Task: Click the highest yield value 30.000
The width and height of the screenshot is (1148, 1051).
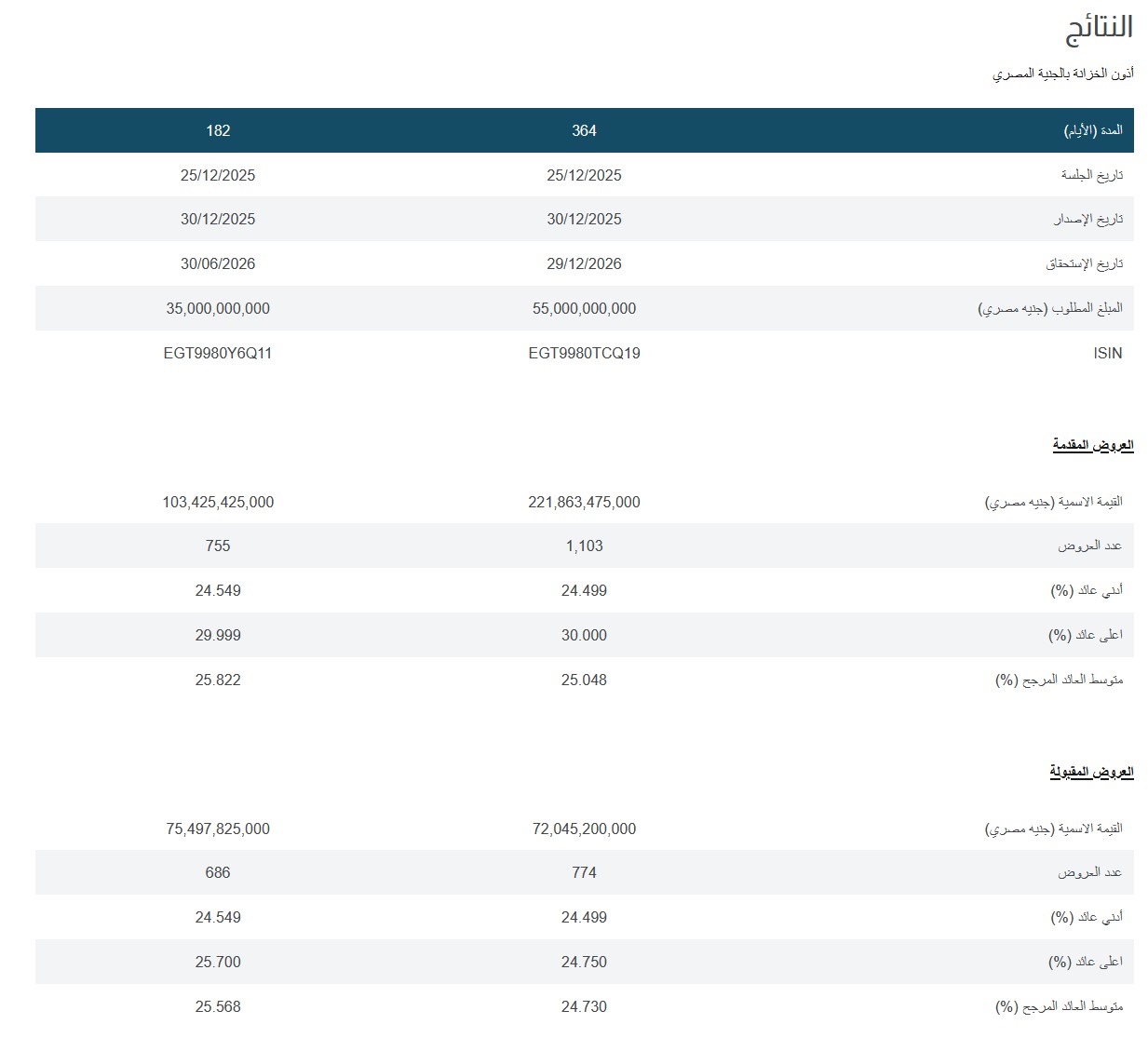Action: coord(584,635)
